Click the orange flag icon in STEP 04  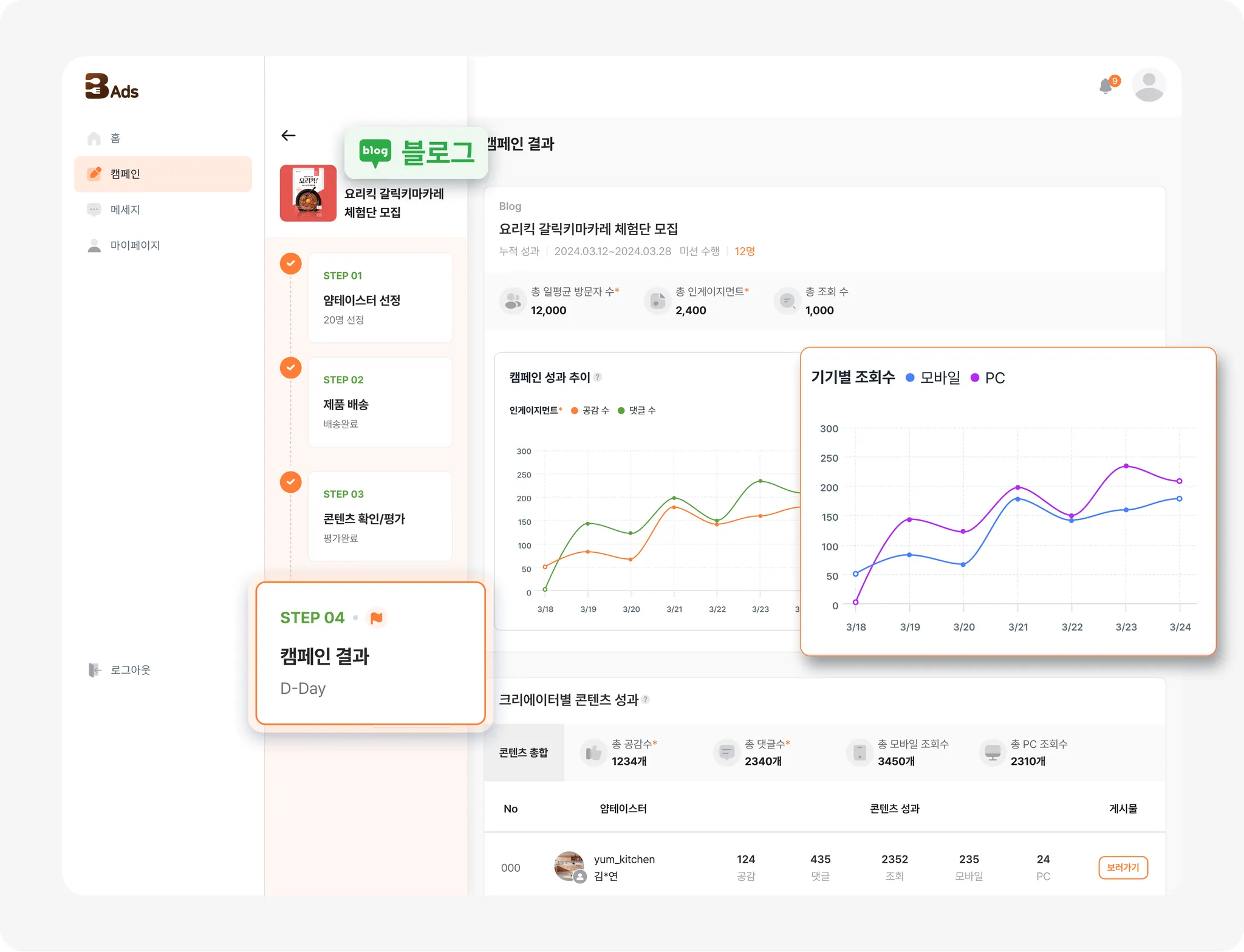tap(377, 618)
